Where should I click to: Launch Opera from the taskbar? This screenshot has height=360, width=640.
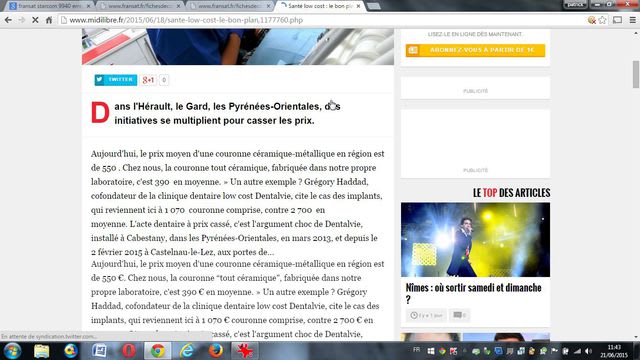pos(129,351)
